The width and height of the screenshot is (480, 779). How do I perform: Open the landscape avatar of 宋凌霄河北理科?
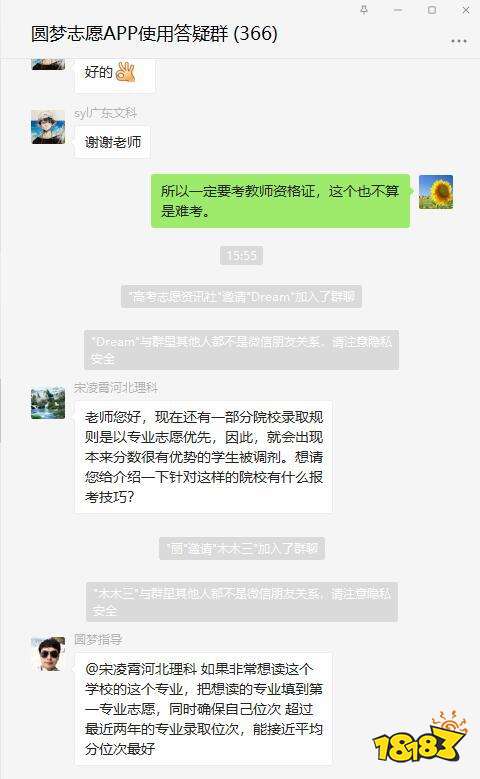coord(48,402)
